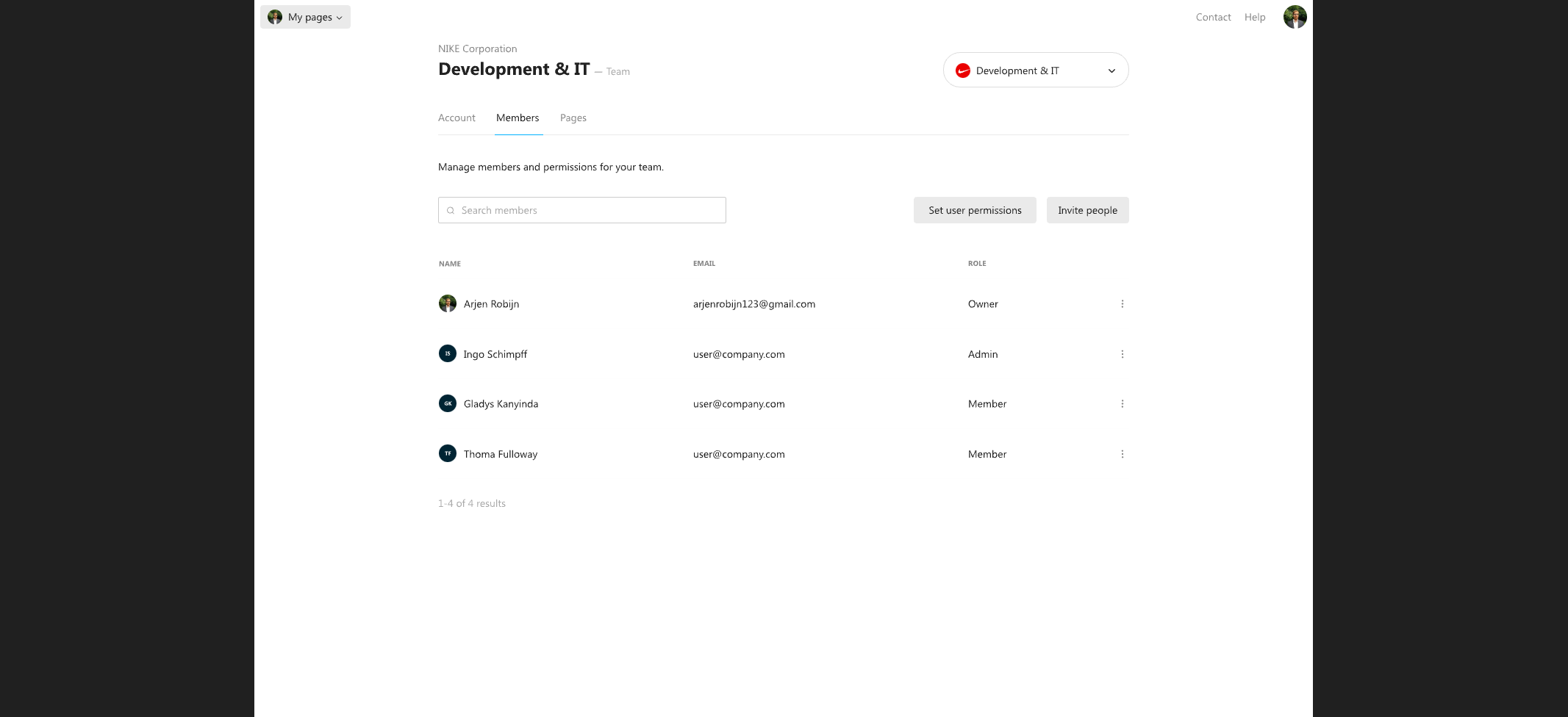Open the Pages tab
Screen dimensions: 1568x717
[573, 118]
